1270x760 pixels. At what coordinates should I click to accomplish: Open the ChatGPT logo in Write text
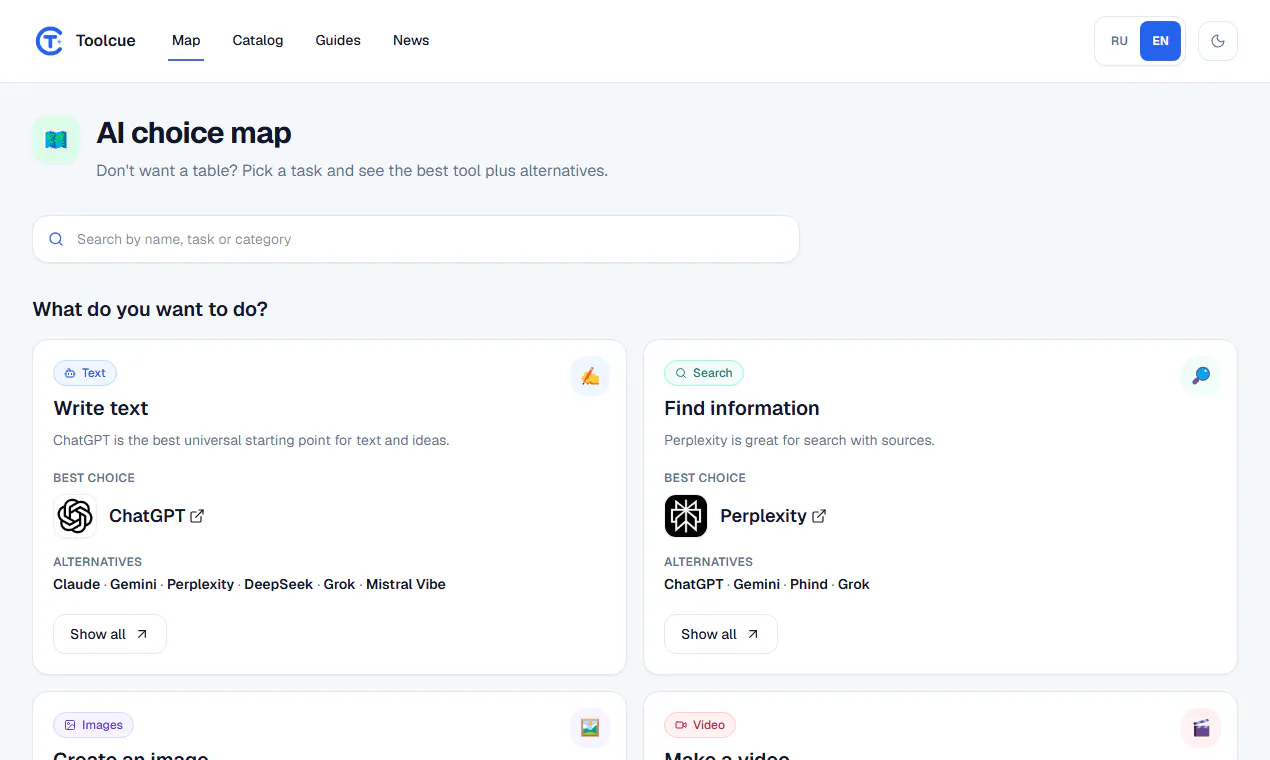[x=75, y=516]
